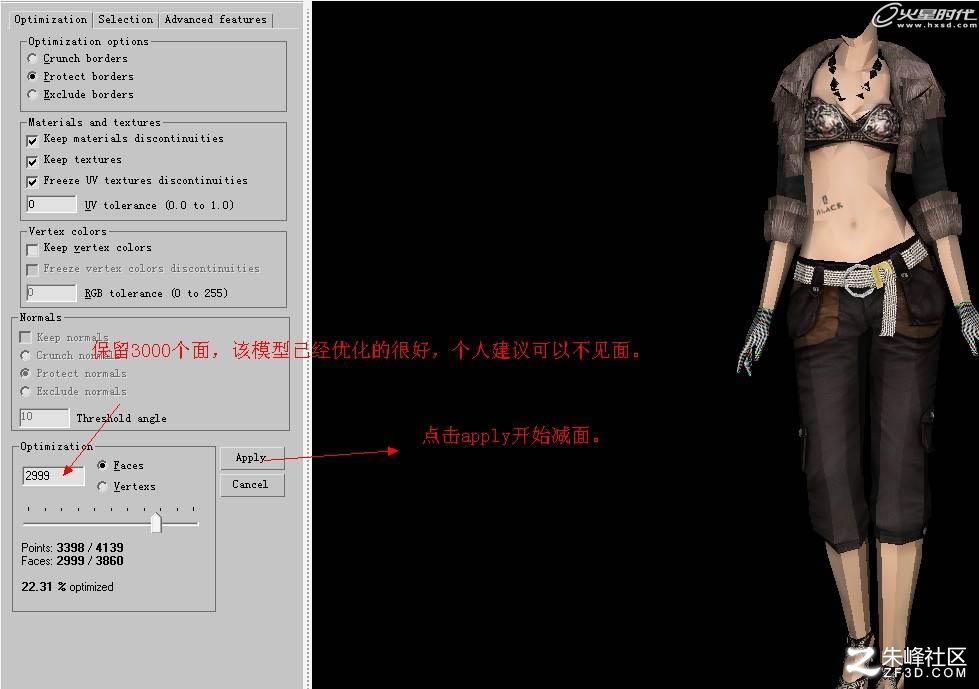Screen dimensions: 979x689
Task: Click the Faces 2999 / 3860 readout
Action: coord(72,560)
